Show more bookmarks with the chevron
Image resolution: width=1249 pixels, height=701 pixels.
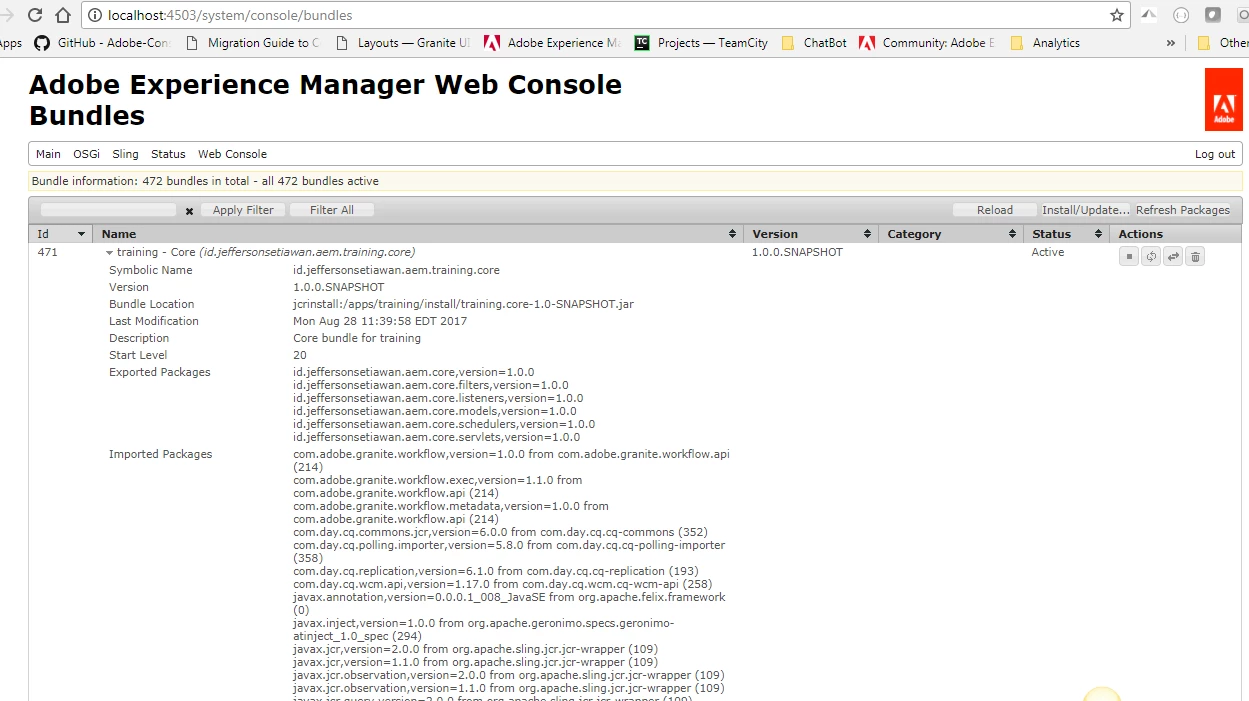point(1171,43)
